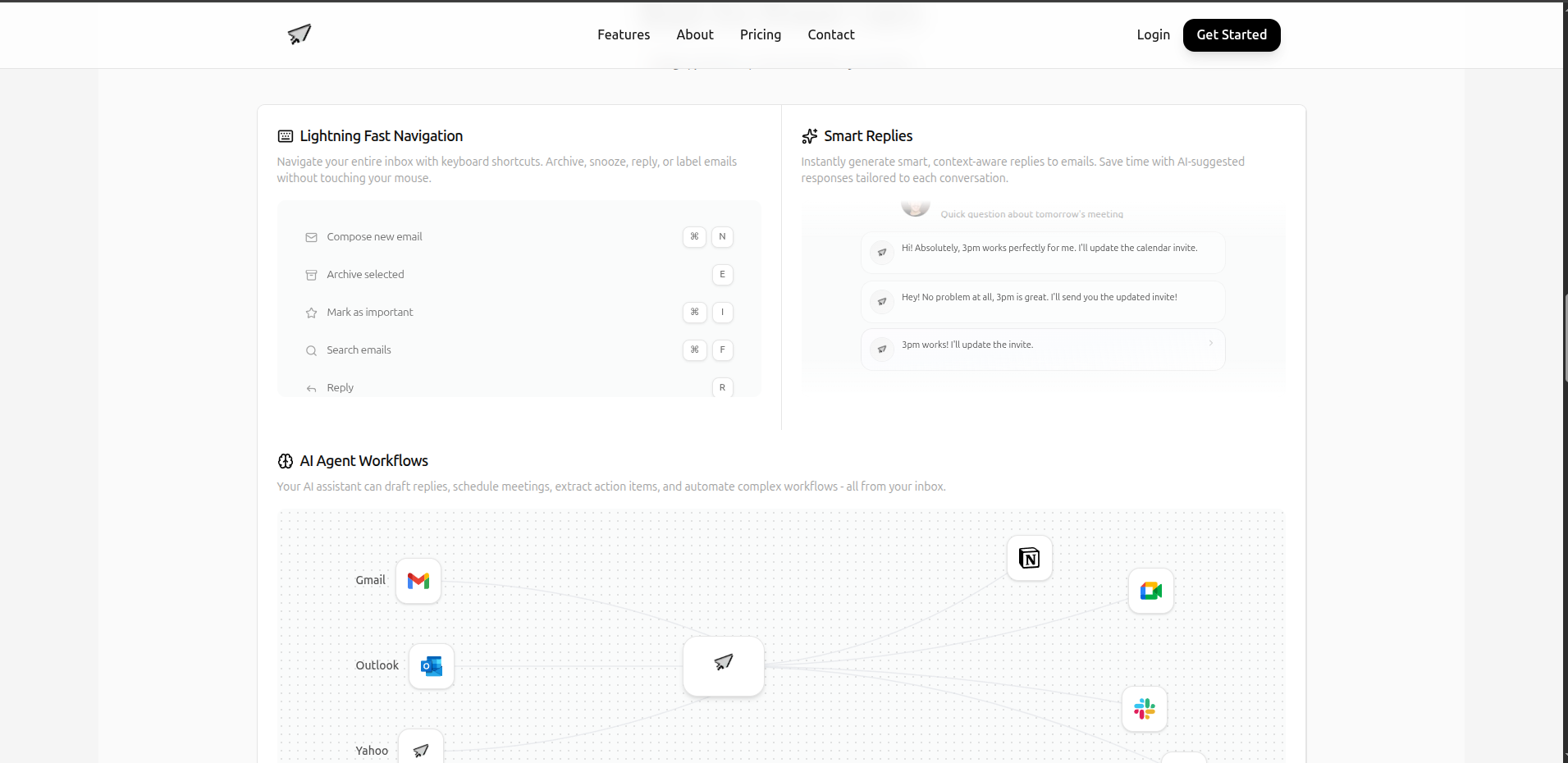
Task: Select the Google Meet integration icon
Action: pos(1150,591)
